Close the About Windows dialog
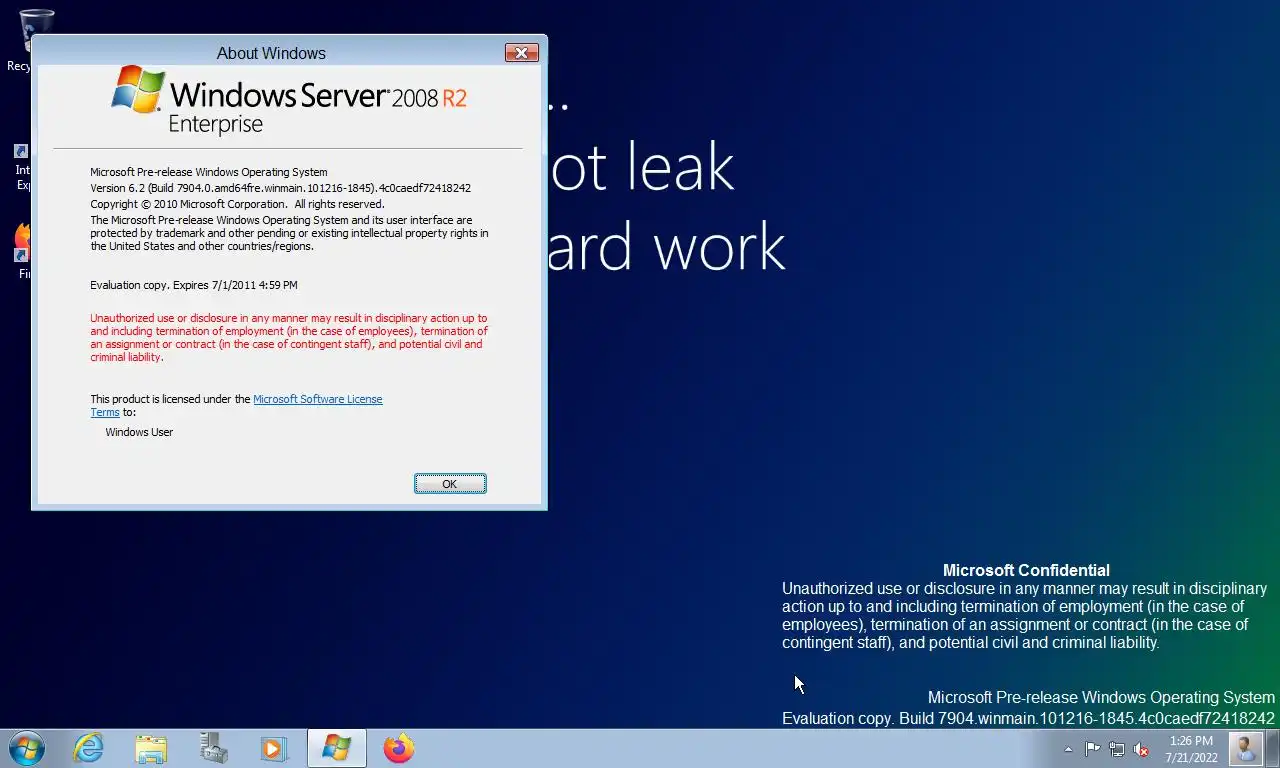Screen dimensions: 1280x768 pos(521,53)
